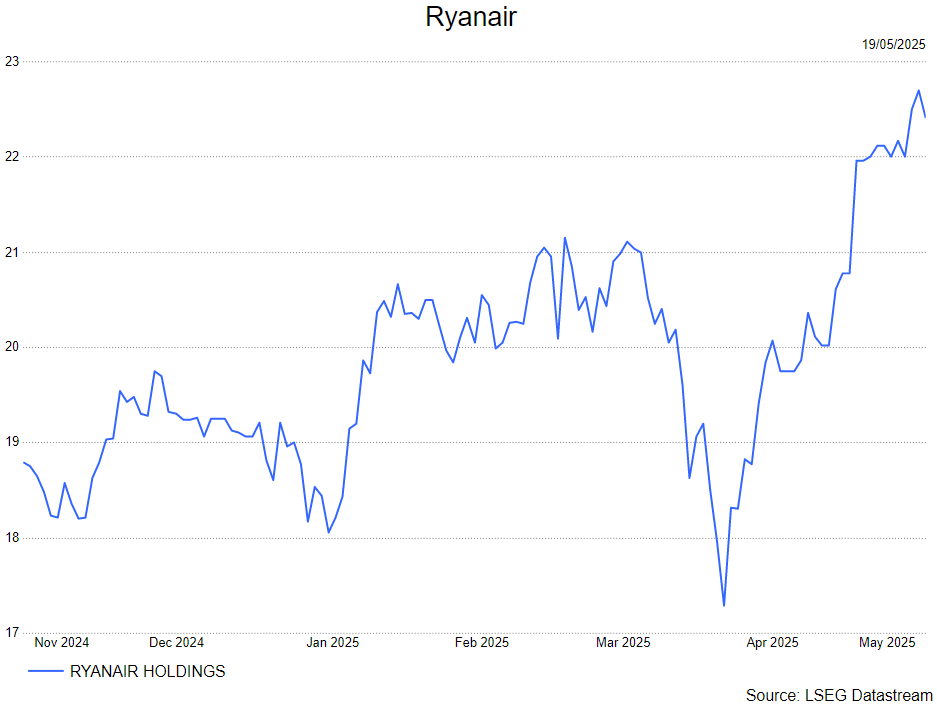Select the date label 19/05/2025

[893, 44]
